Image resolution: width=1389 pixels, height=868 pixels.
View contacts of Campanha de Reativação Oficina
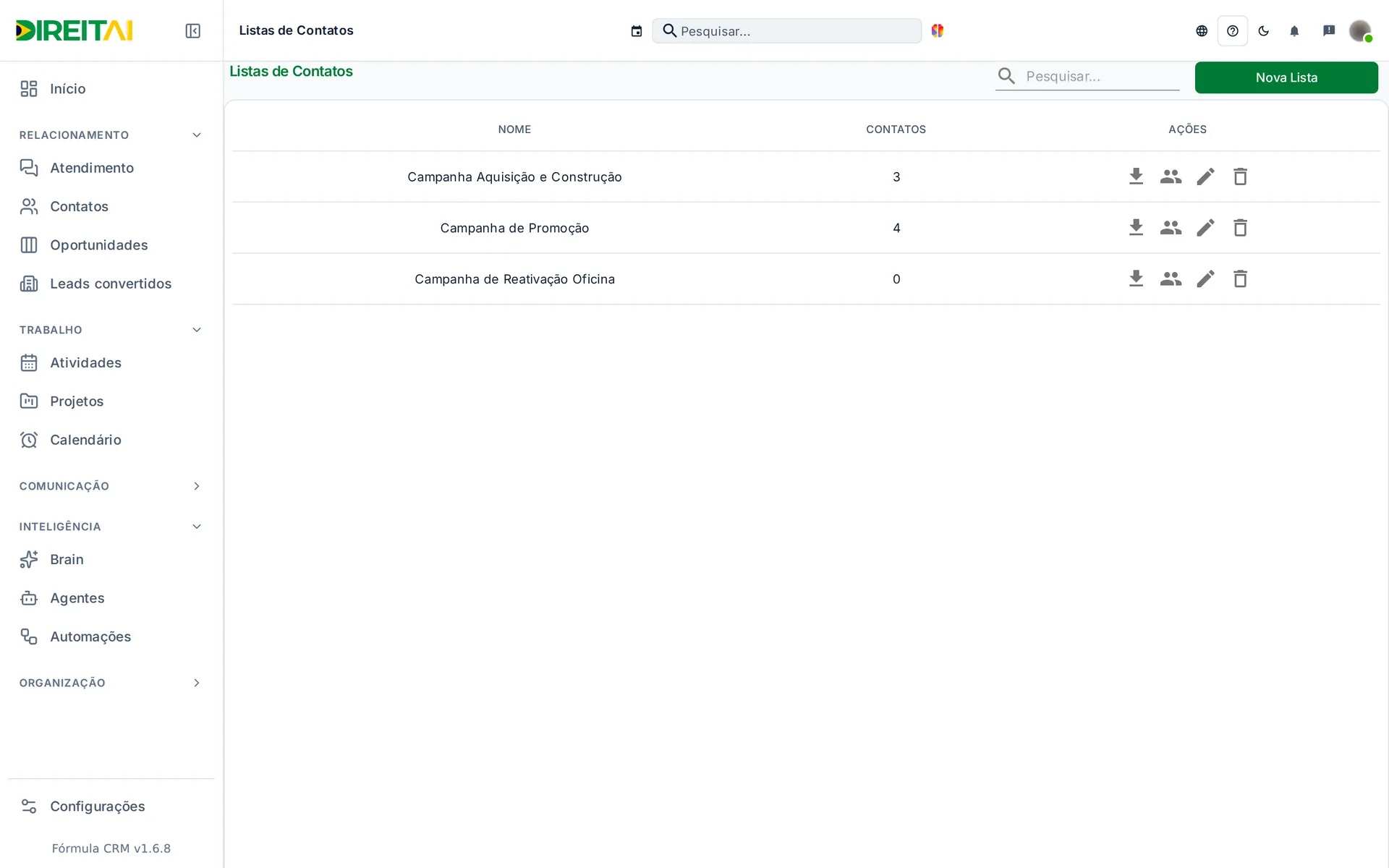coord(1171,278)
